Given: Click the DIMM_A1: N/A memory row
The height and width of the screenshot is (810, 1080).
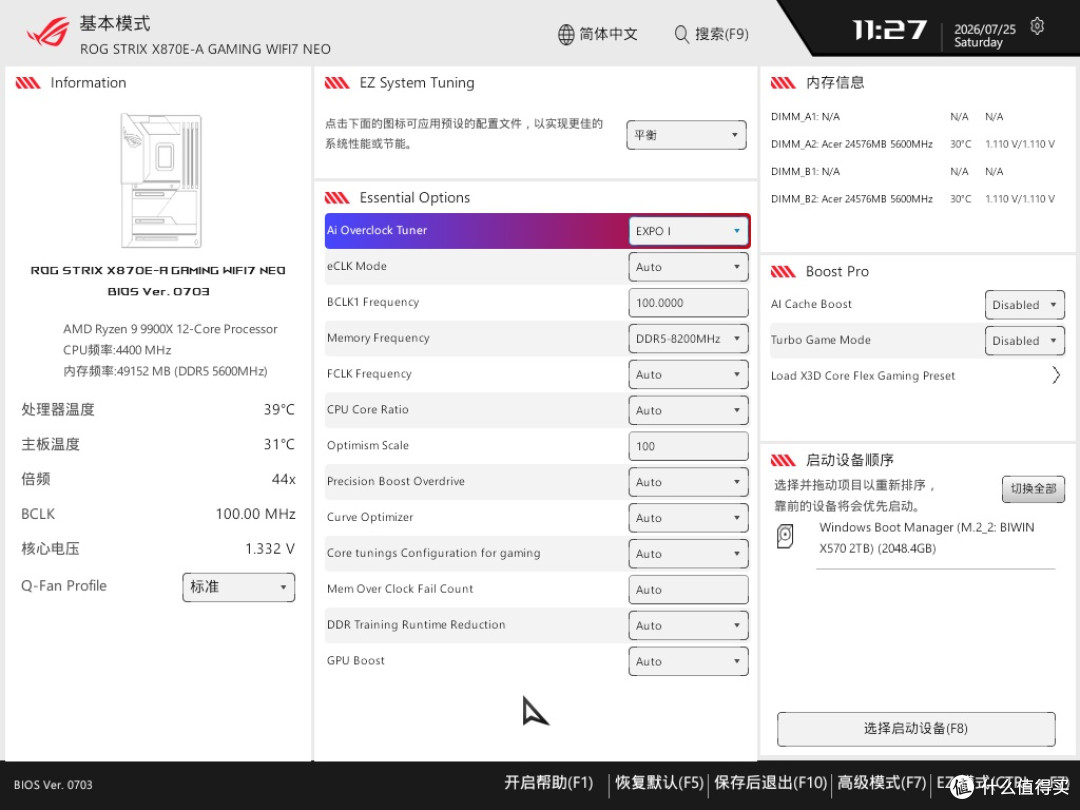Looking at the screenshot, I should point(887,116).
